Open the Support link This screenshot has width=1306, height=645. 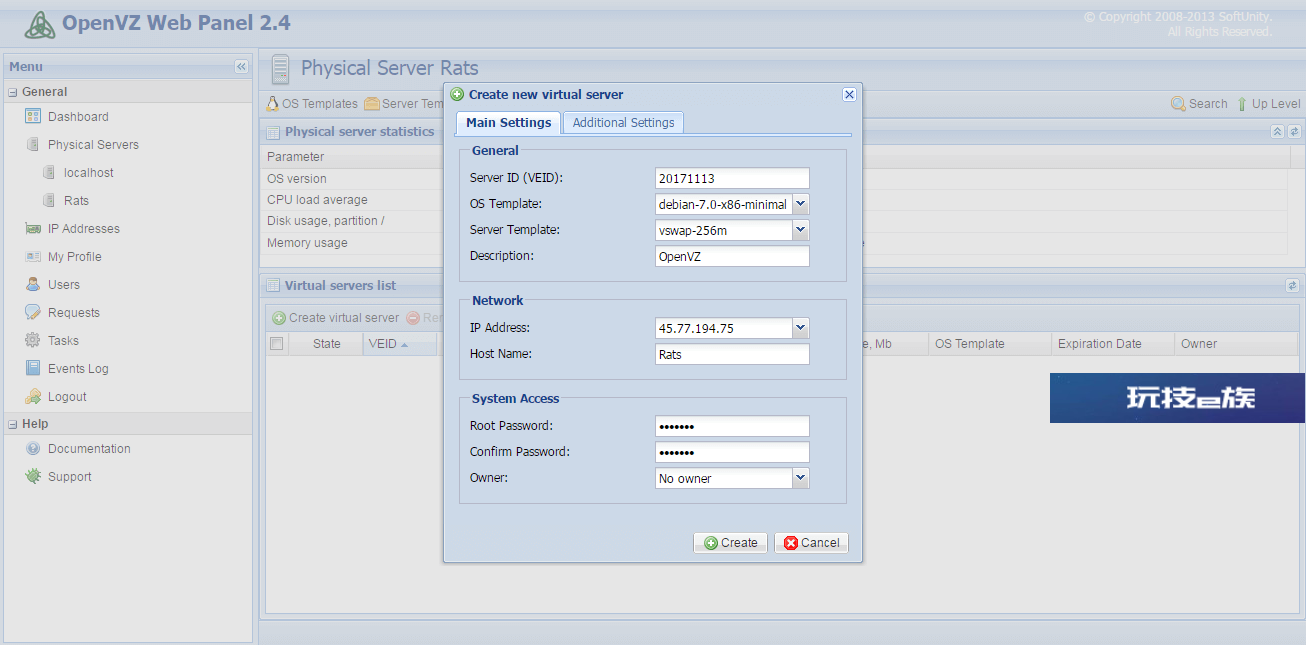70,477
